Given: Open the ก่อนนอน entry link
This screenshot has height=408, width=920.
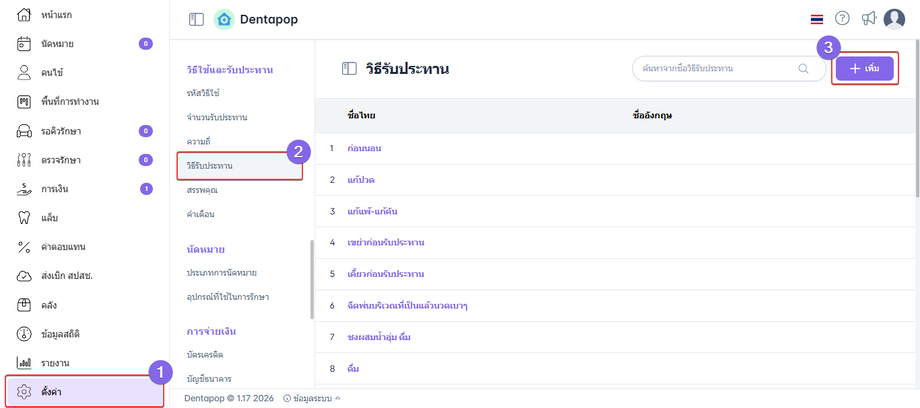Looking at the screenshot, I should pos(364,148).
